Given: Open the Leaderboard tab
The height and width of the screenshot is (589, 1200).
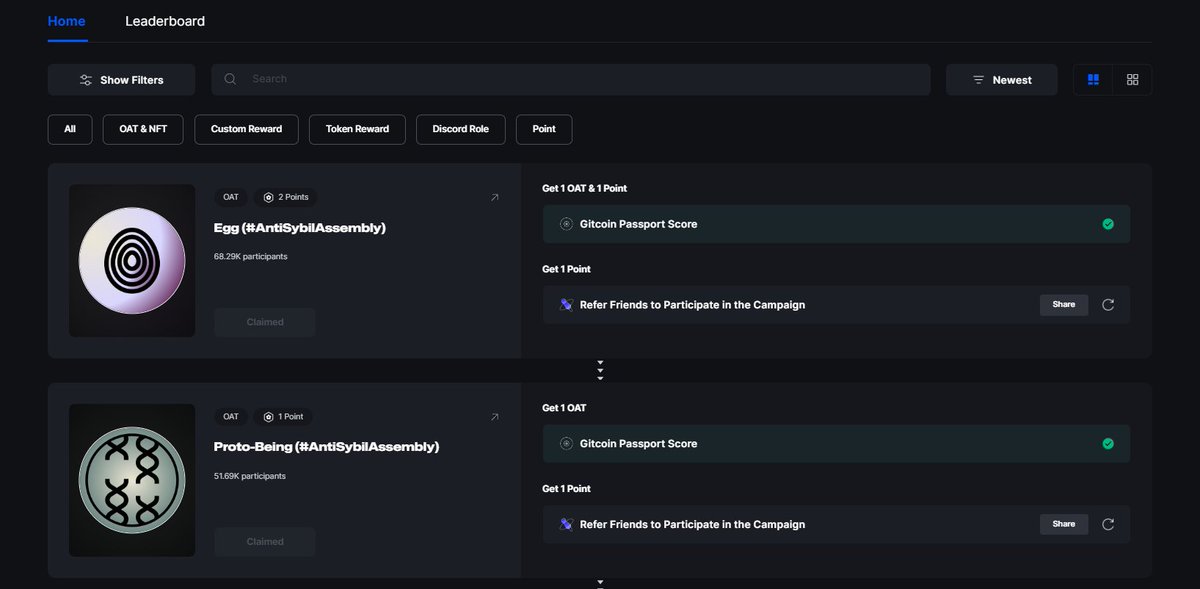Looking at the screenshot, I should 165,21.
